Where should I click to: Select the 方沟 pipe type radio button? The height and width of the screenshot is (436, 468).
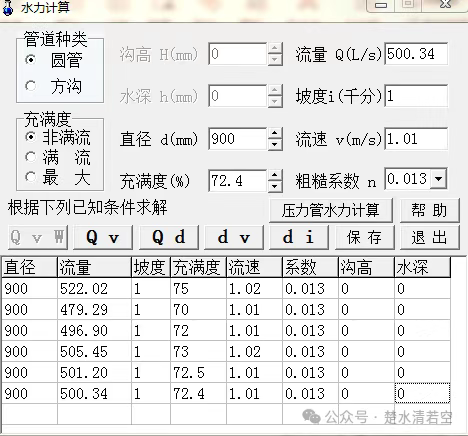click(x=30, y=86)
